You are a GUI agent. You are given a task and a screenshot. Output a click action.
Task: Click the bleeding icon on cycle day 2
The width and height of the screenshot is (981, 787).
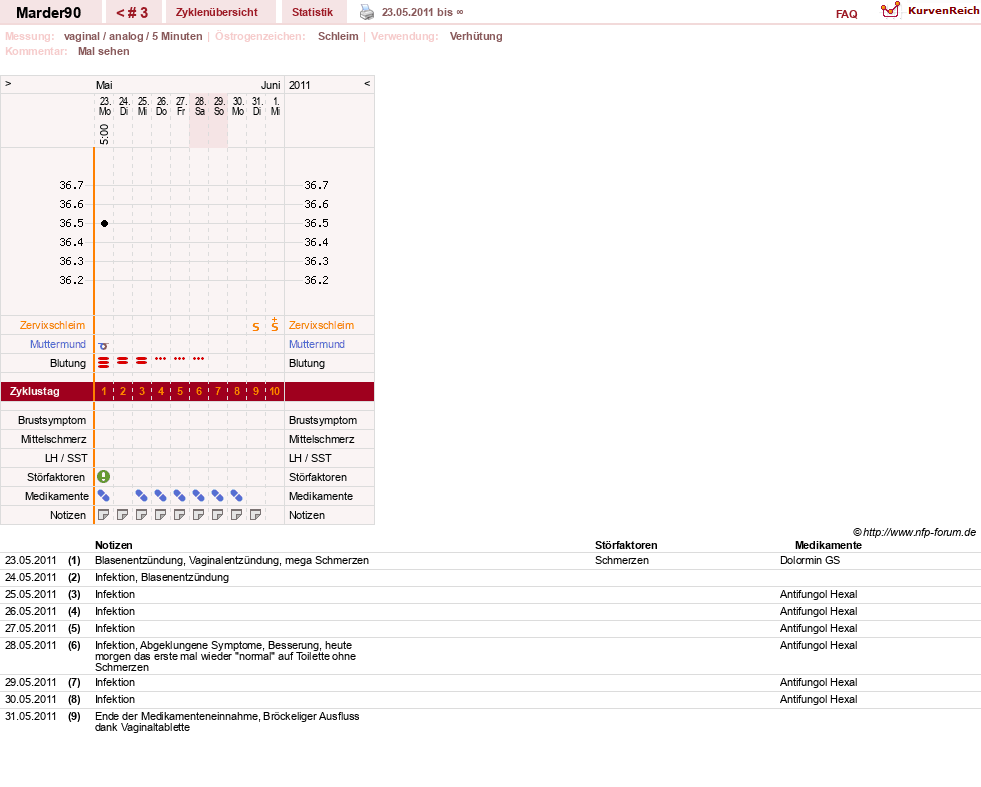123,360
